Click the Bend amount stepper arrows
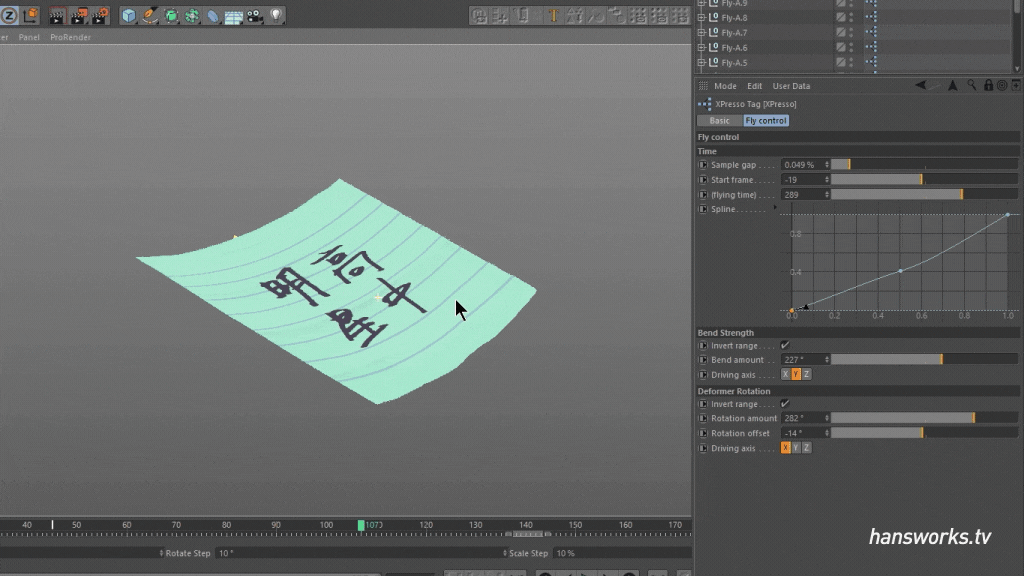The width and height of the screenshot is (1024, 576). (827, 360)
